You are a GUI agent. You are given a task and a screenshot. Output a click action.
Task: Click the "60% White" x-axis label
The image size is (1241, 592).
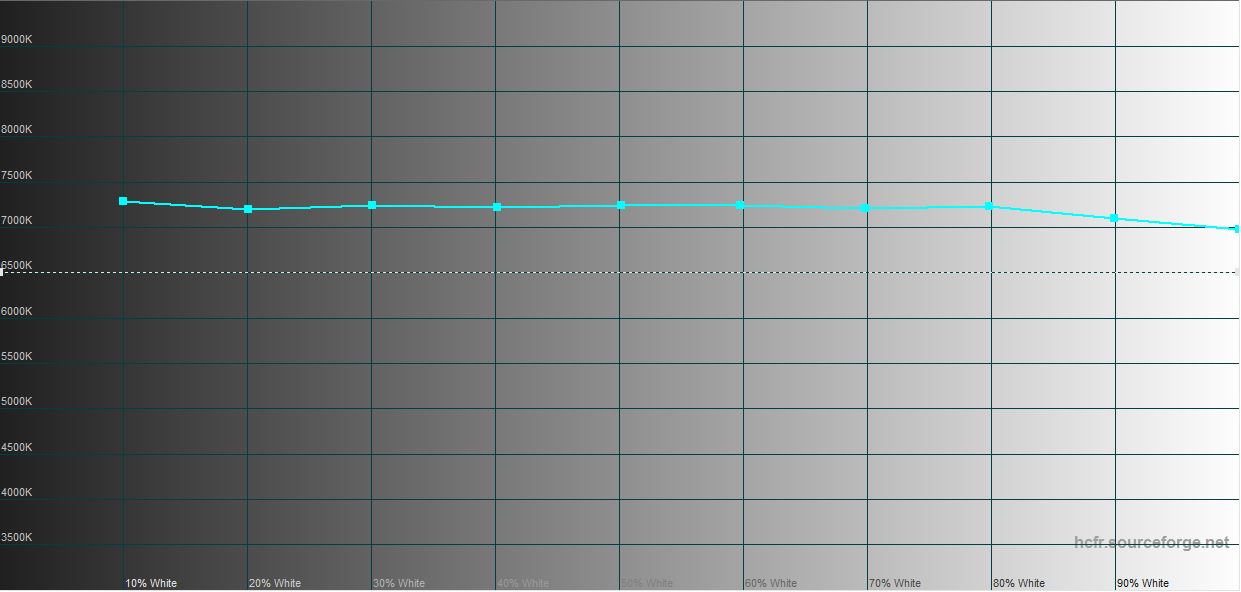pos(771,583)
